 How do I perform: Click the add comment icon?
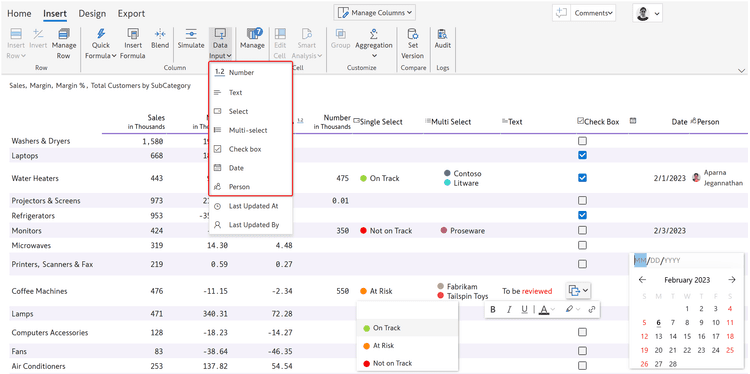(561, 13)
